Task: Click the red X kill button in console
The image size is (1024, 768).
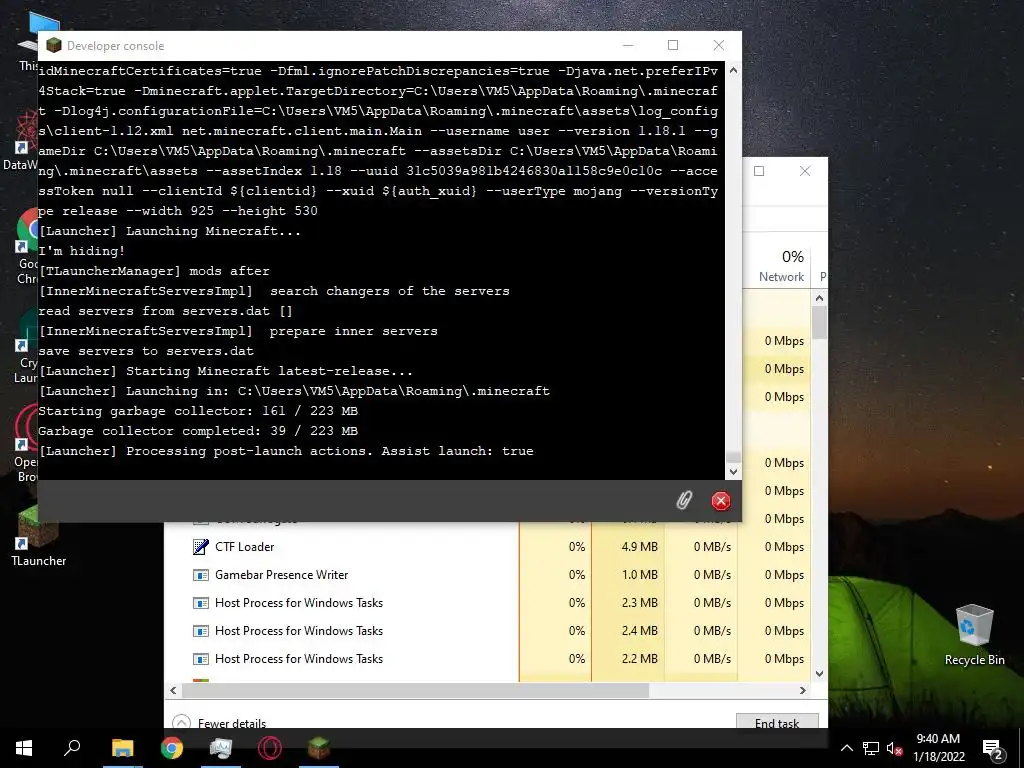Action: click(x=720, y=501)
